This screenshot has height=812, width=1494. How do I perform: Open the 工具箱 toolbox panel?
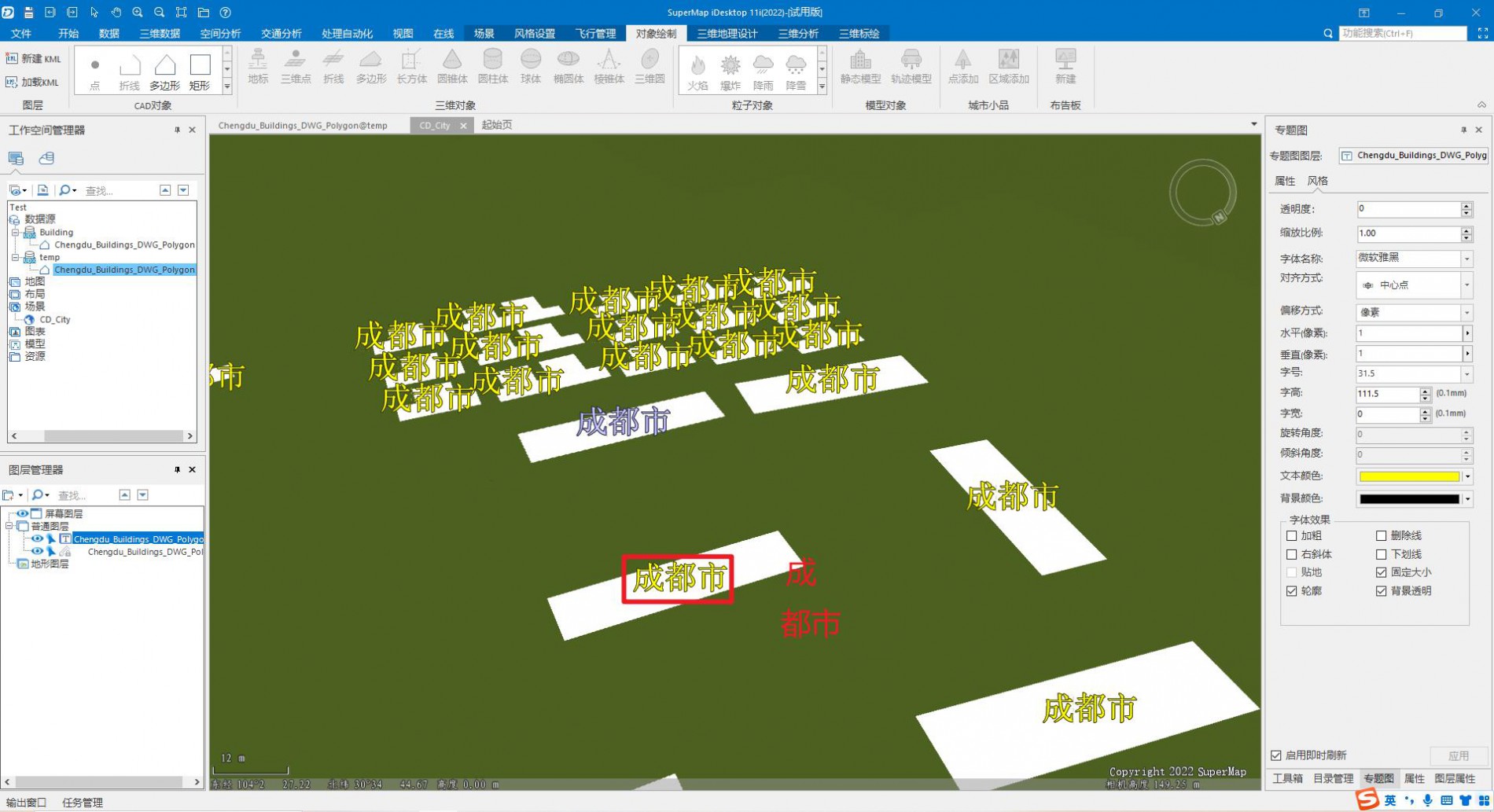click(x=1287, y=778)
